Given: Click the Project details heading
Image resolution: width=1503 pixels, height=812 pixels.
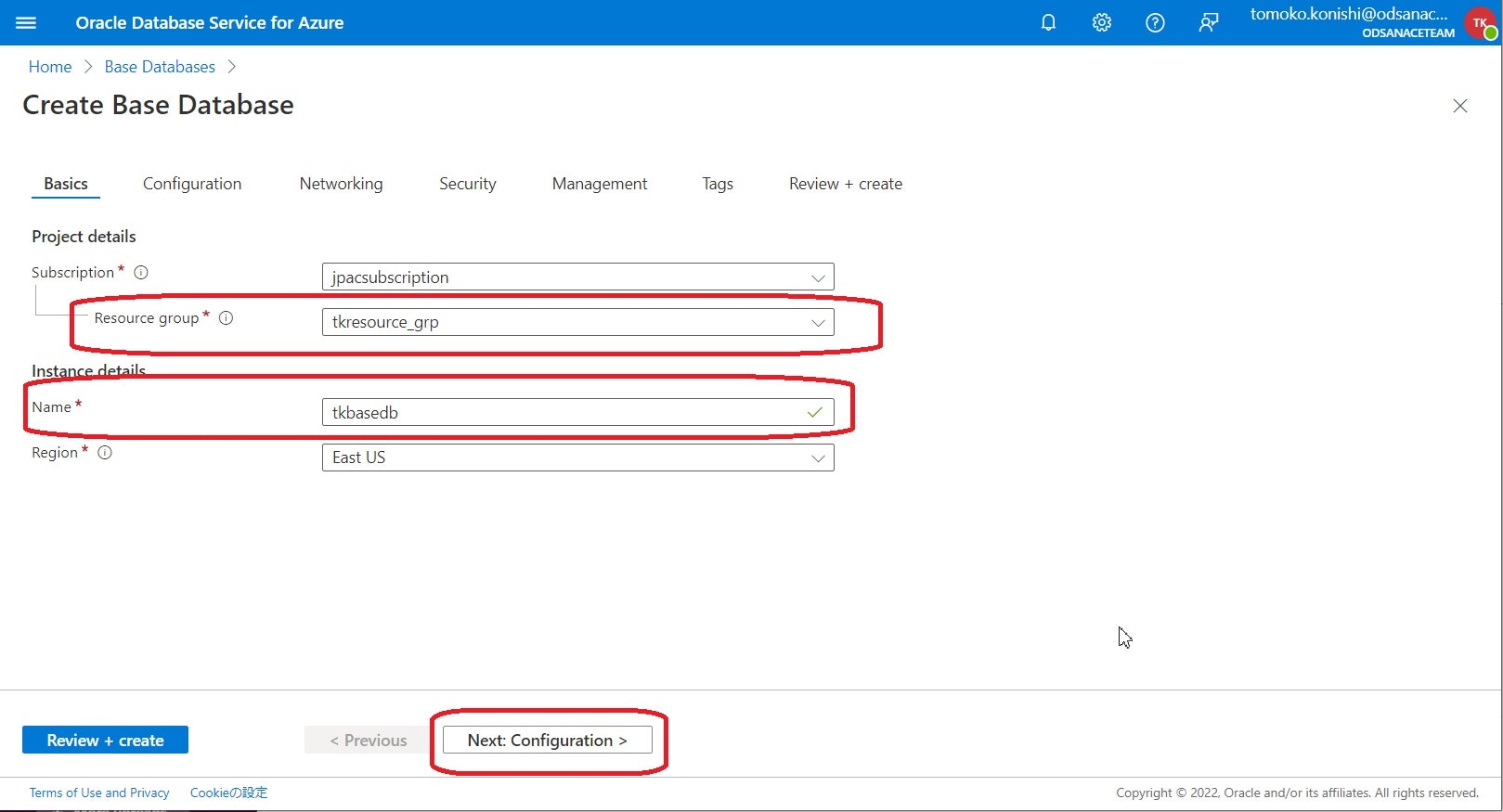Looking at the screenshot, I should (x=84, y=237).
